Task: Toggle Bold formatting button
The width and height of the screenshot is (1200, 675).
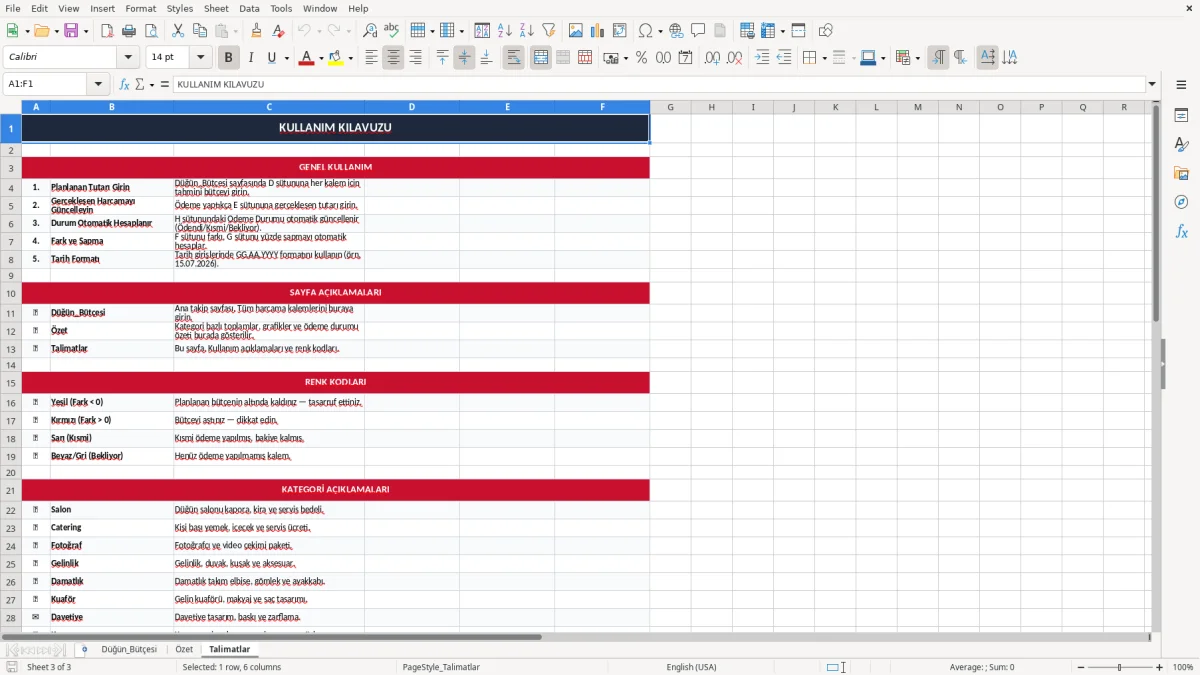Action: pyautogui.click(x=229, y=58)
